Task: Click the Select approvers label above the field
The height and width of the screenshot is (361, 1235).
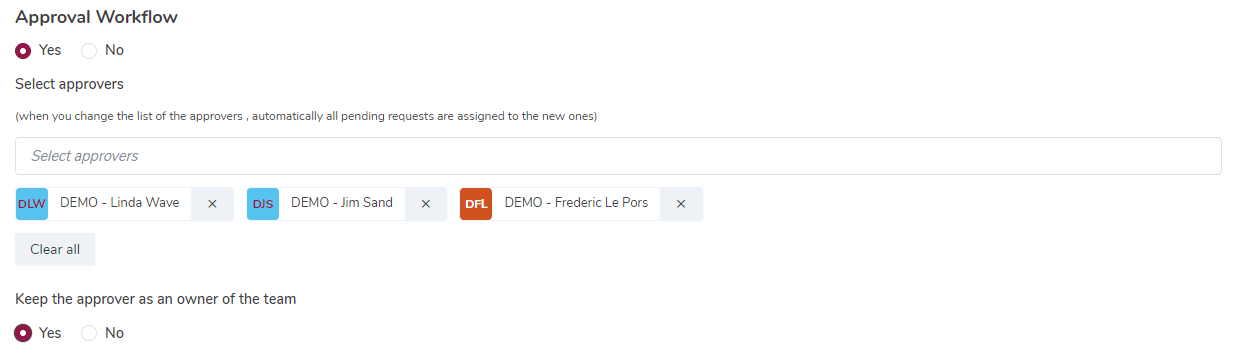Action: click(x=69, y=84)
